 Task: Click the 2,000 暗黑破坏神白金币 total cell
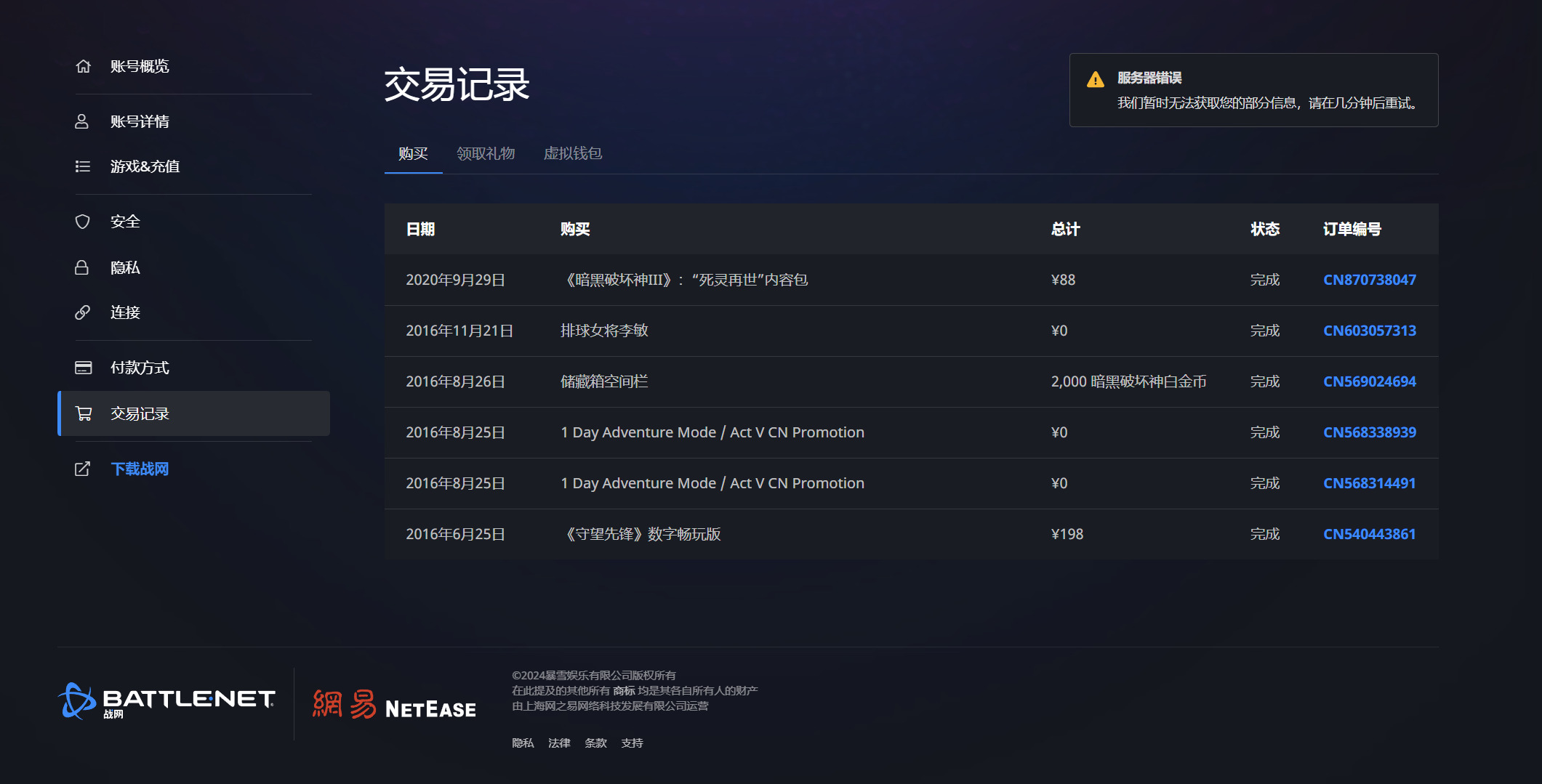[1129, 381]
